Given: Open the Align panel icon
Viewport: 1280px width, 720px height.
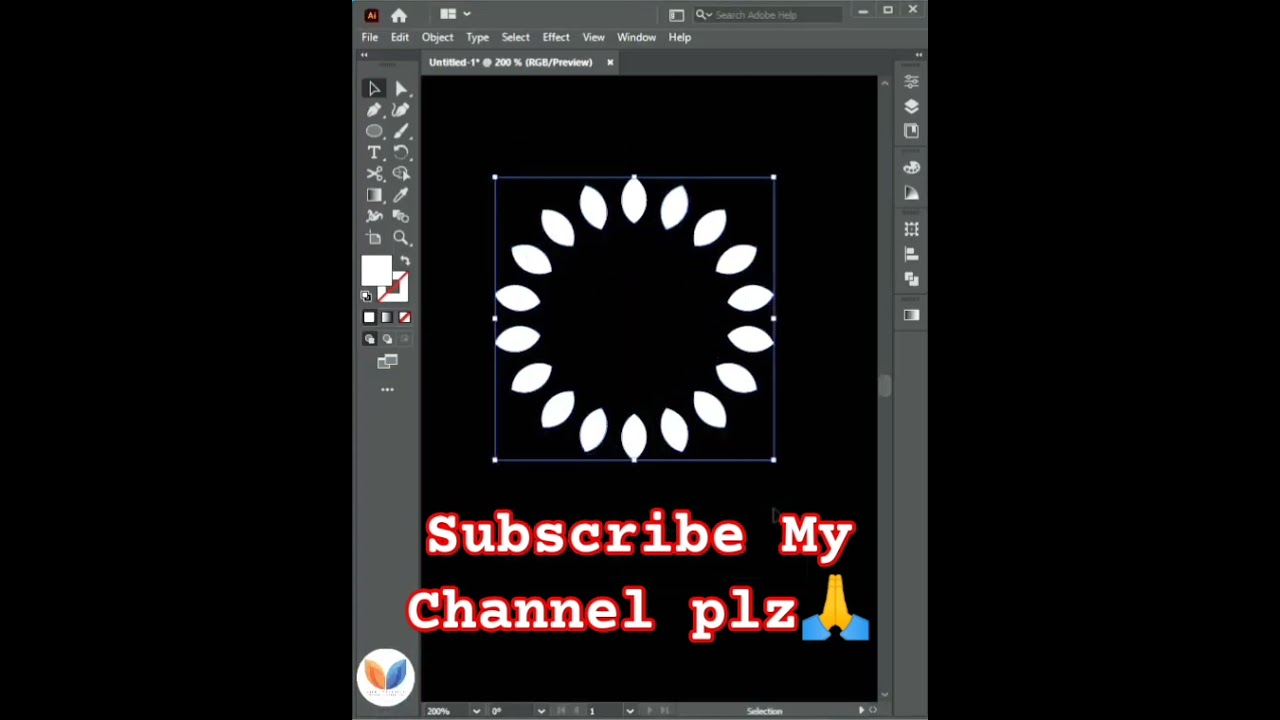Looking at the screenshot, I should (x=911, y=254).
